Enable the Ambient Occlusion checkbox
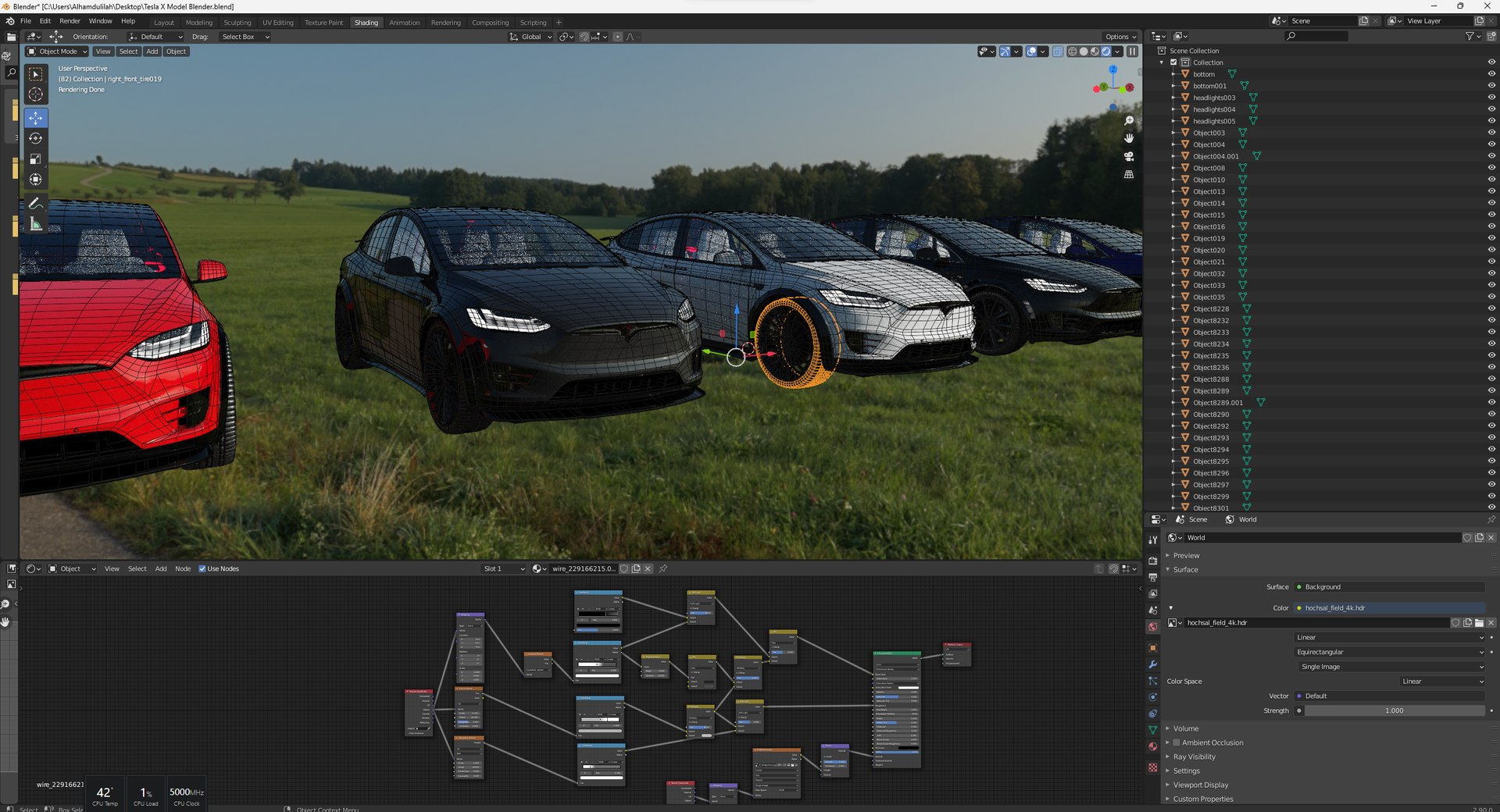 [x=1177, y=743]
